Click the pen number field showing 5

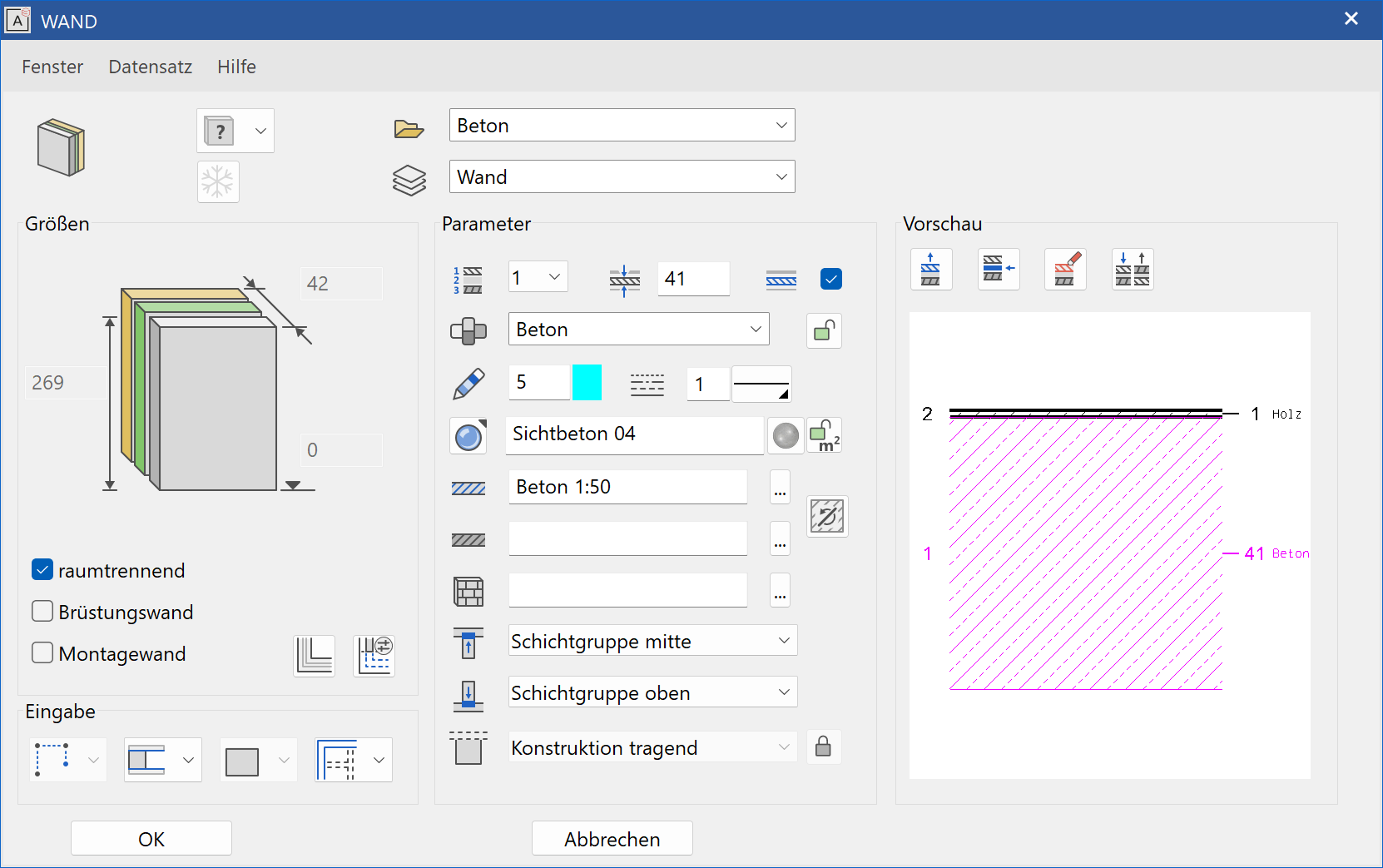coord(539,383)
